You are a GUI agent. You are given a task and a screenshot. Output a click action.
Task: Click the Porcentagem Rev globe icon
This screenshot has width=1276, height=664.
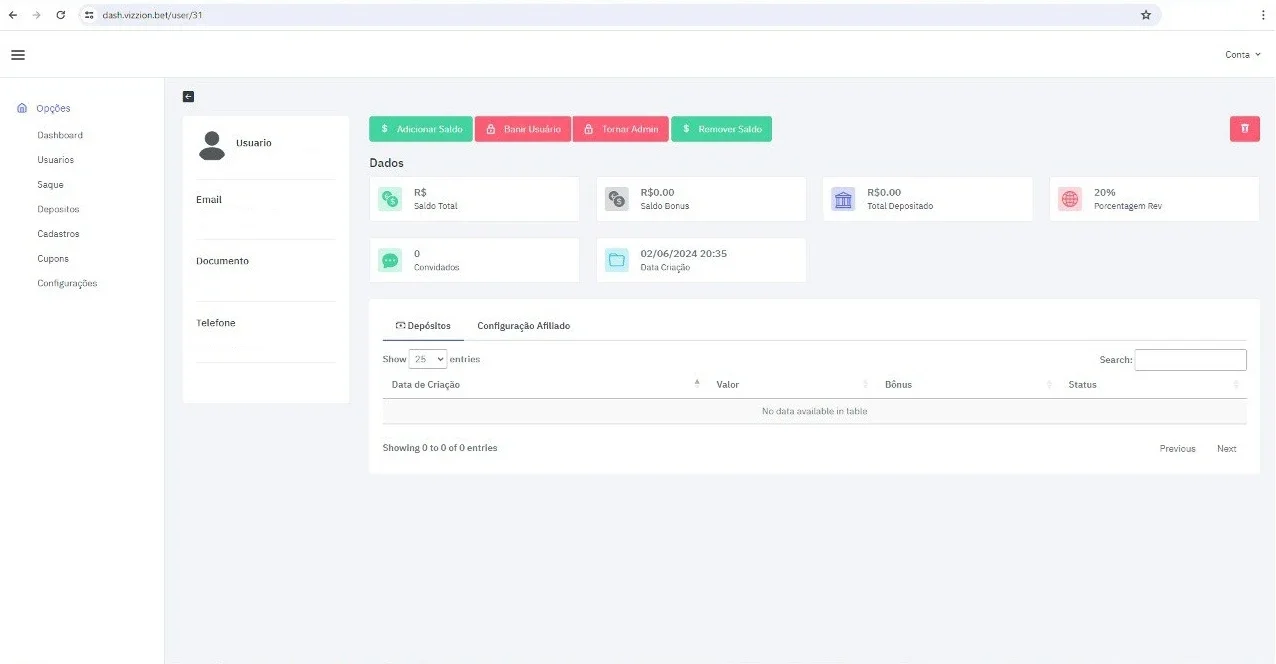(1070, 199)
